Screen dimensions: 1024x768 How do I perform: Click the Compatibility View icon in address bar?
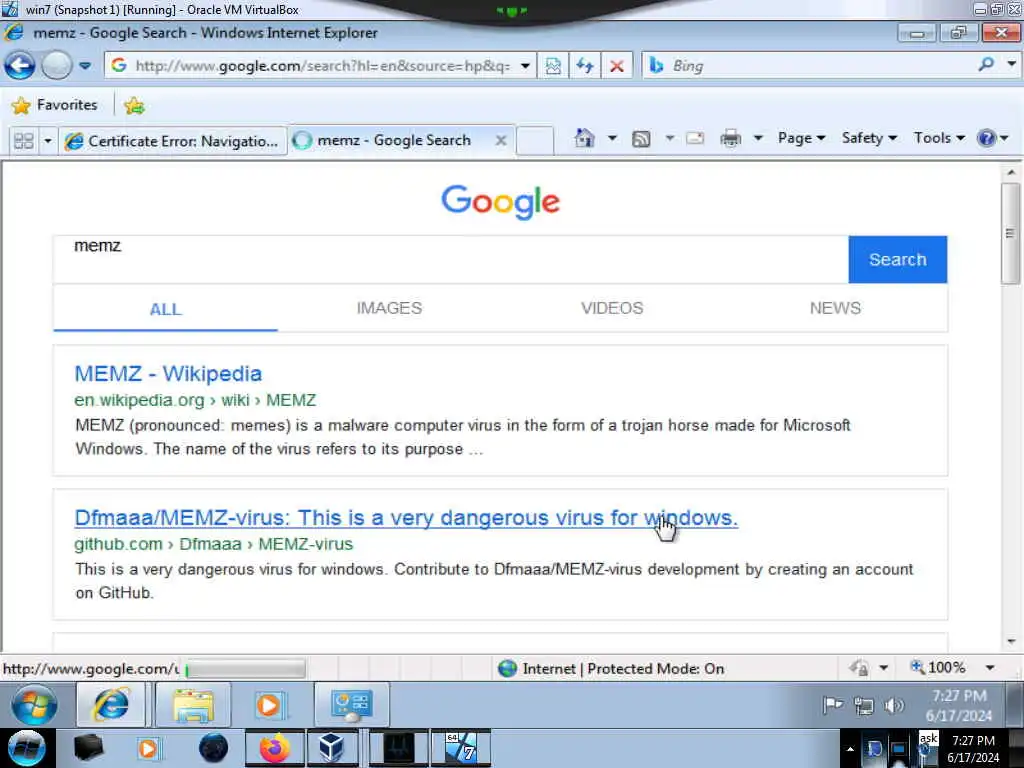tap(553, 66)
